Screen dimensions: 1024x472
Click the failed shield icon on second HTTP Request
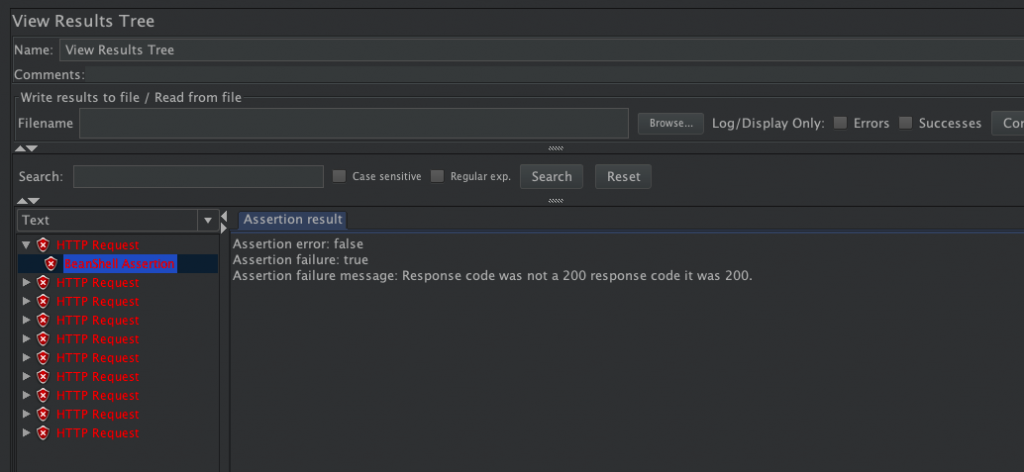43,283
